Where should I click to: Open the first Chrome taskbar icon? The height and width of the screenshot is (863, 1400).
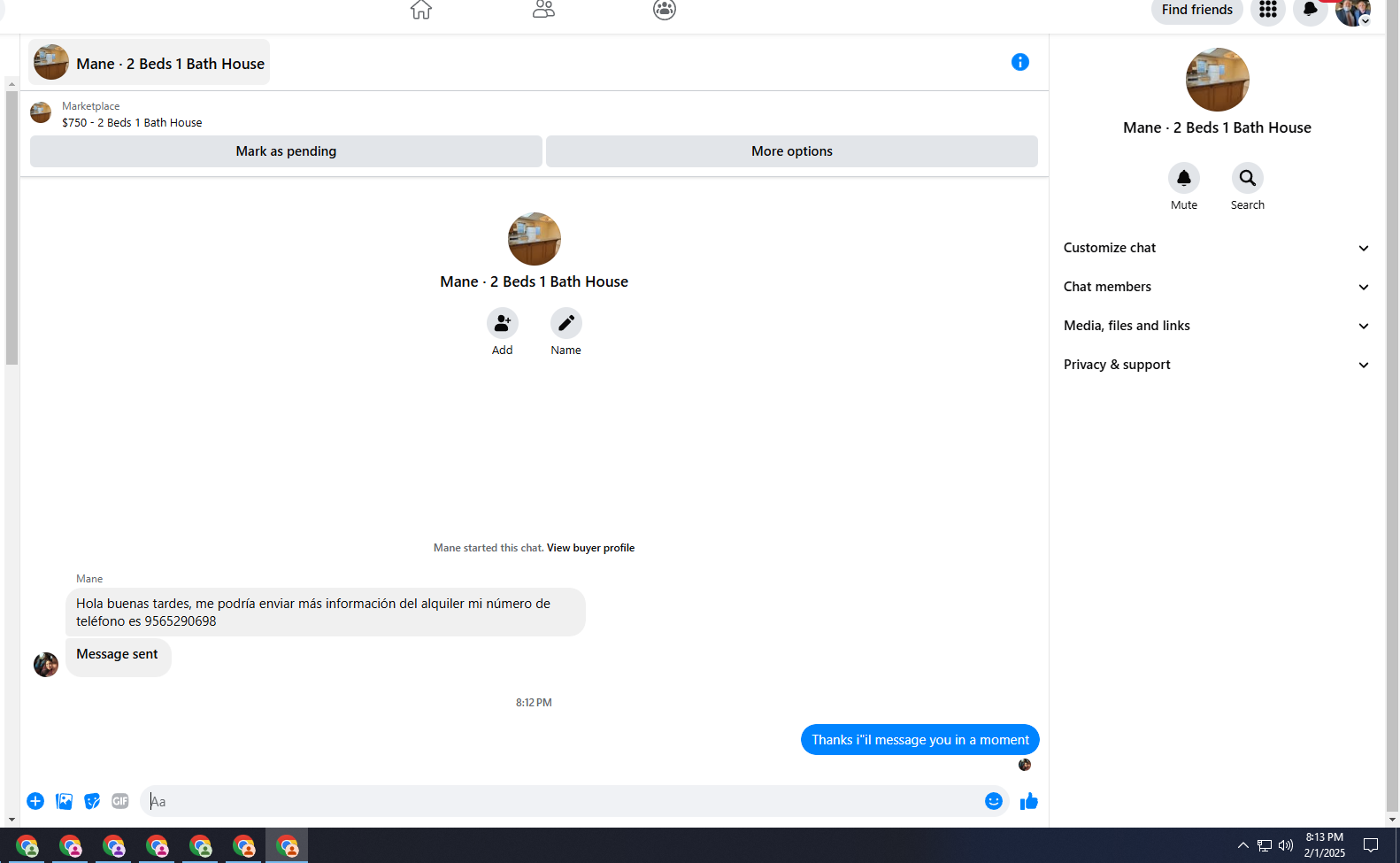point(27,846)
